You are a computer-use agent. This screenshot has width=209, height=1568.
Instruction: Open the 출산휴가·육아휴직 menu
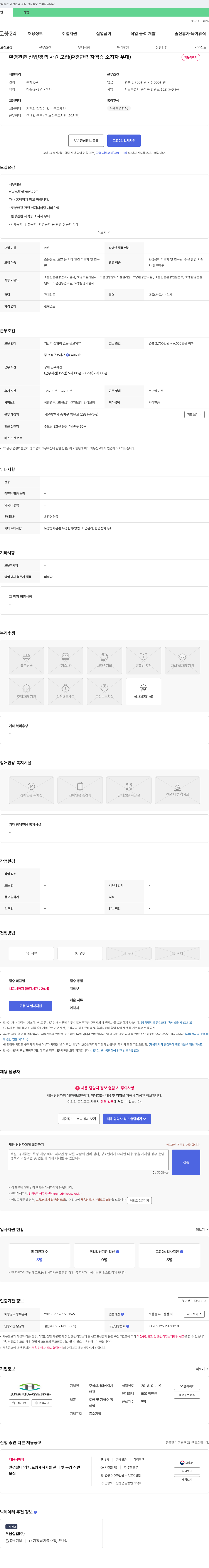click(x=190, y=34)
